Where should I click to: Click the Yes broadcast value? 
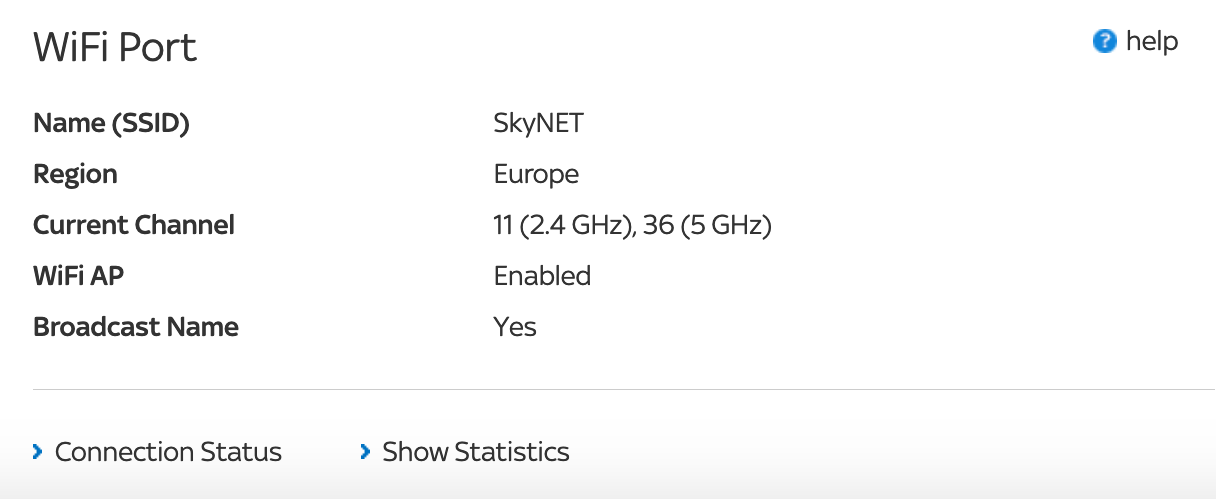pyautogui.click(x=515, y=327)
